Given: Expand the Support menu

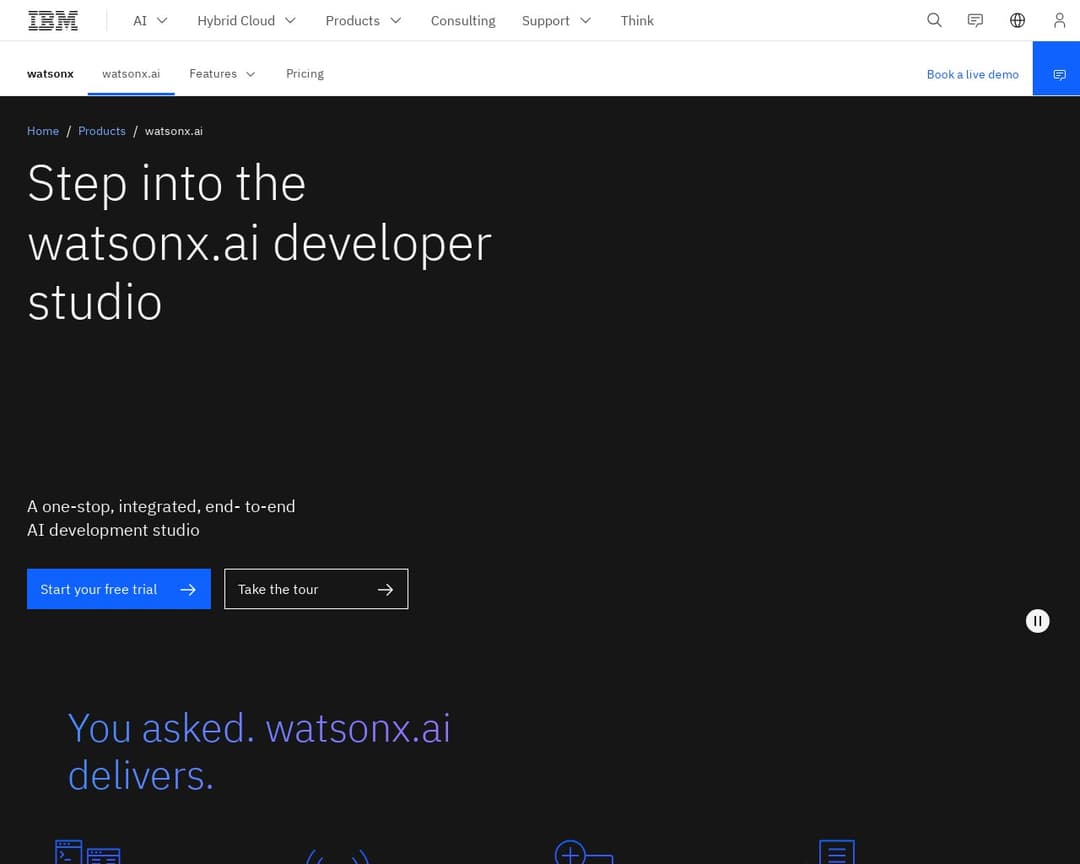Looking at the screenshot, I should (557, 21).
